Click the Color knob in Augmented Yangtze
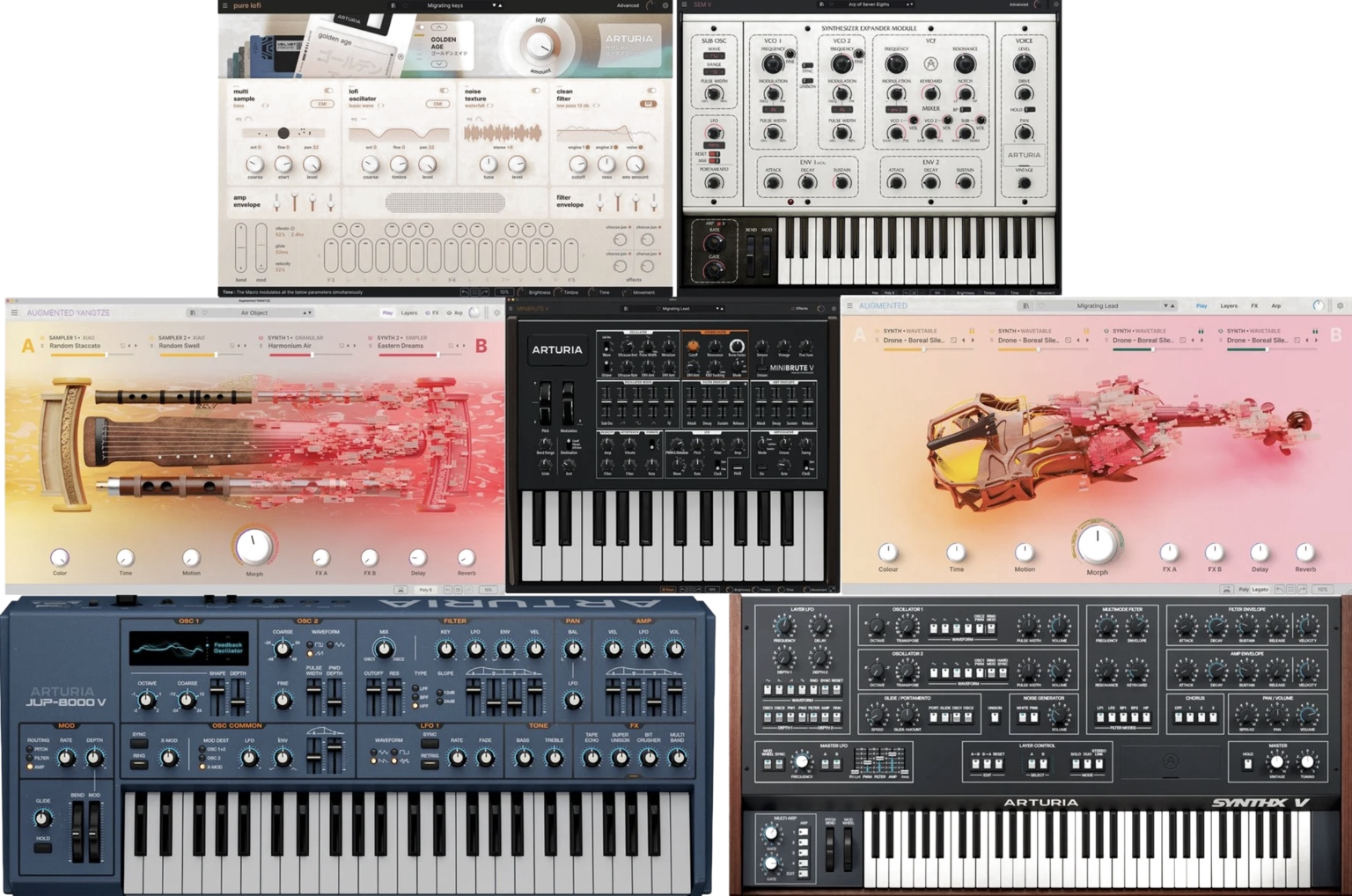1352x896 pixels. tap(59, 557)
